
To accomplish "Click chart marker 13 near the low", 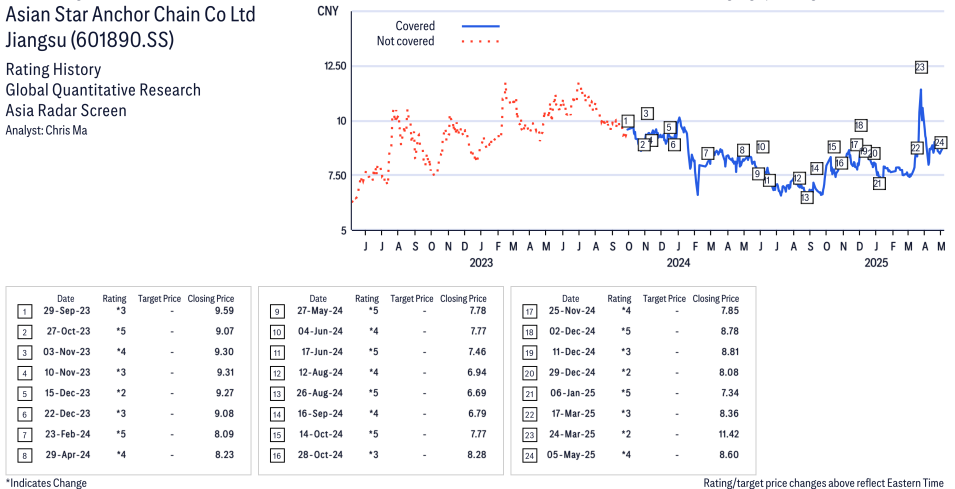I will [x=806, y=197].
